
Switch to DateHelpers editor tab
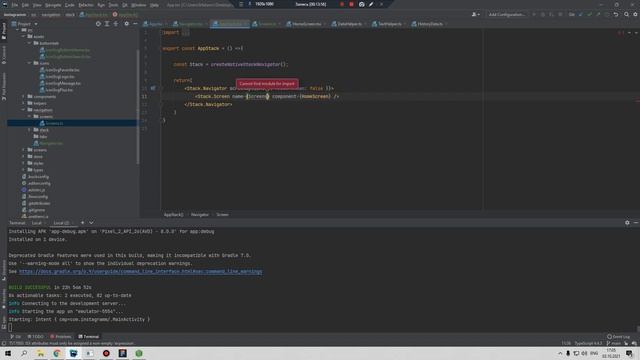coord(349,24)
